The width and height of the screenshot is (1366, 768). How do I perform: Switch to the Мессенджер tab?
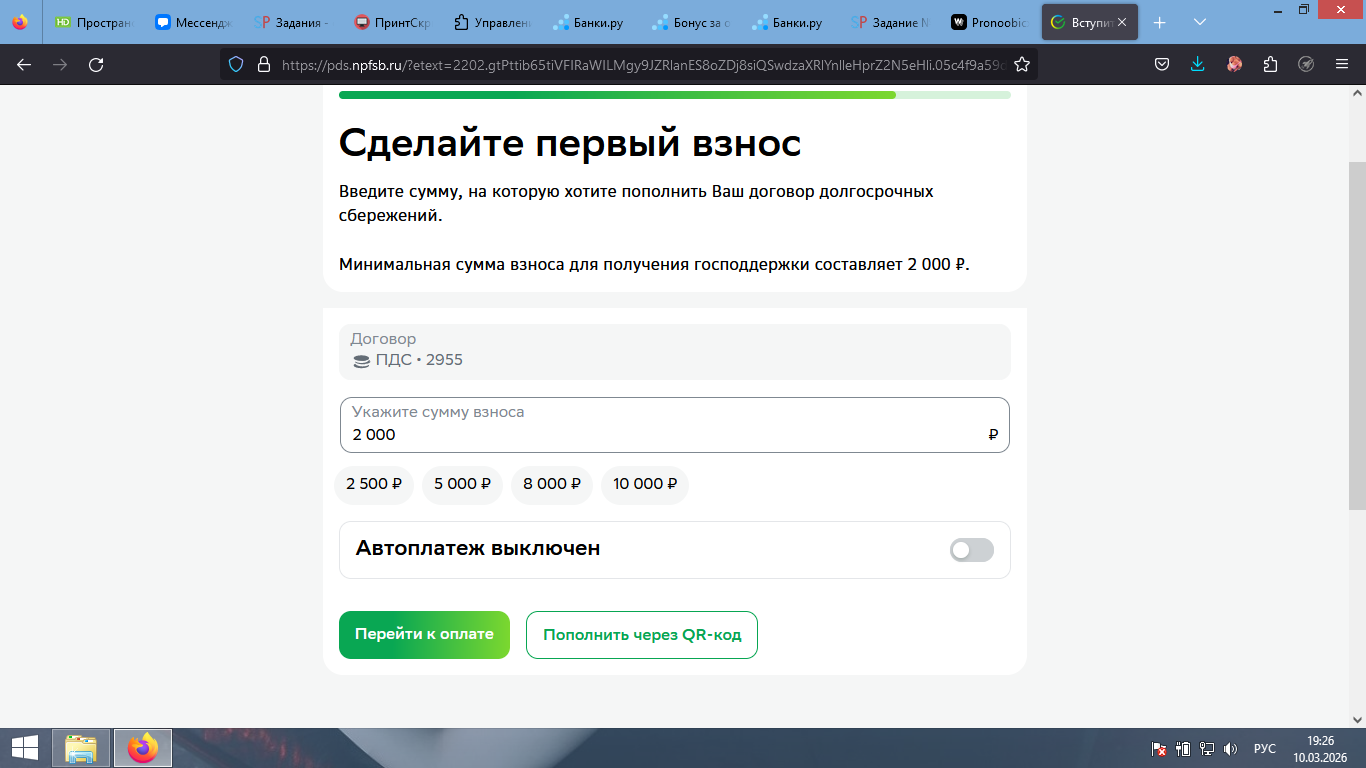[193, 22]
